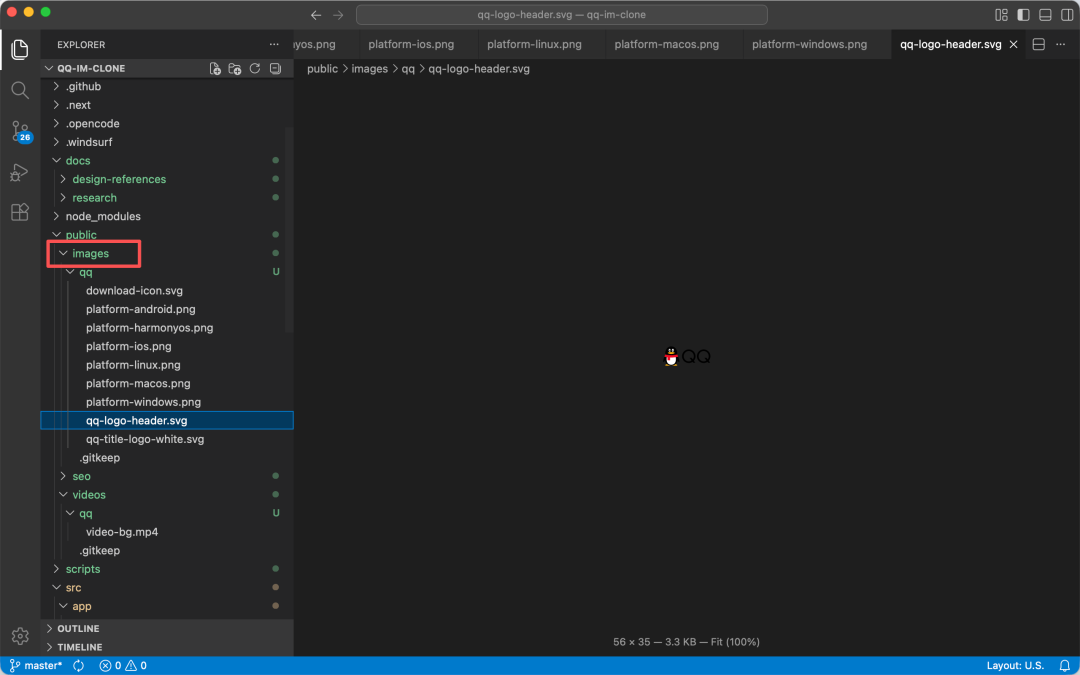This screenshot has height=675, width=1080.
Task: Collapse all folders in explorer
Action: pos(276,69)
